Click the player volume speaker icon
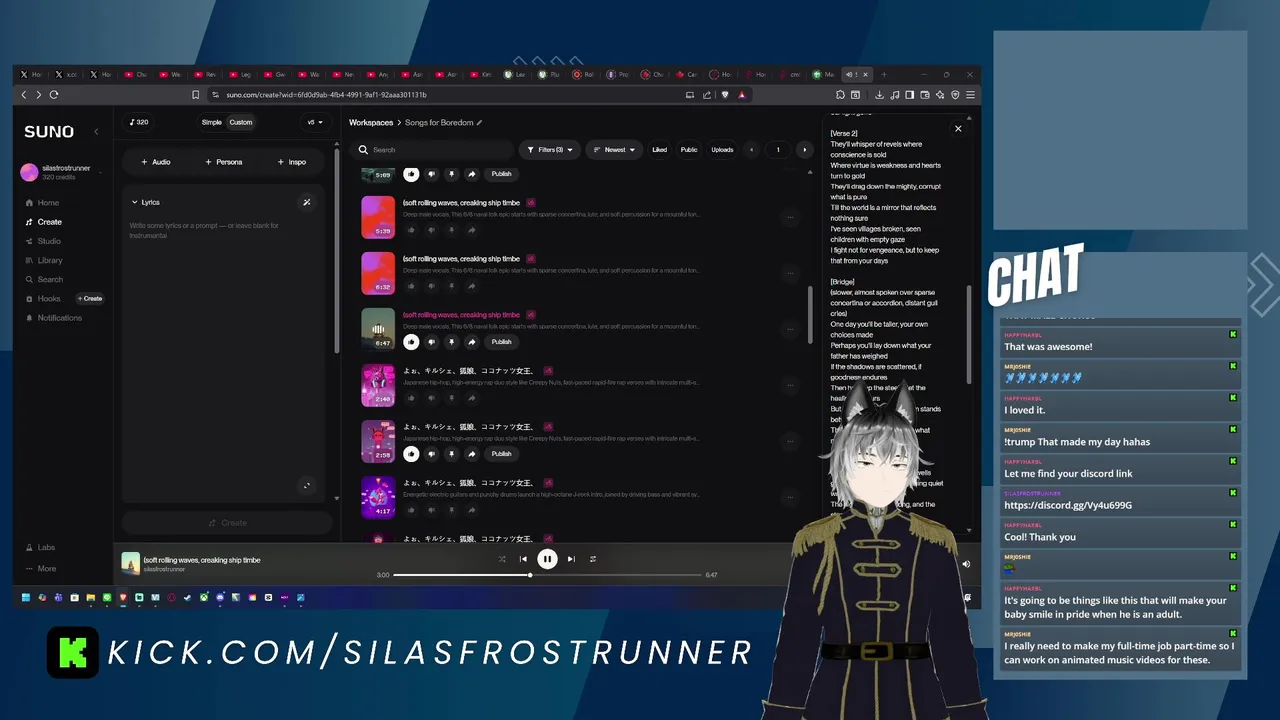Image resolution: width=1280 pixels, height=720 pixels. [966, 565]
